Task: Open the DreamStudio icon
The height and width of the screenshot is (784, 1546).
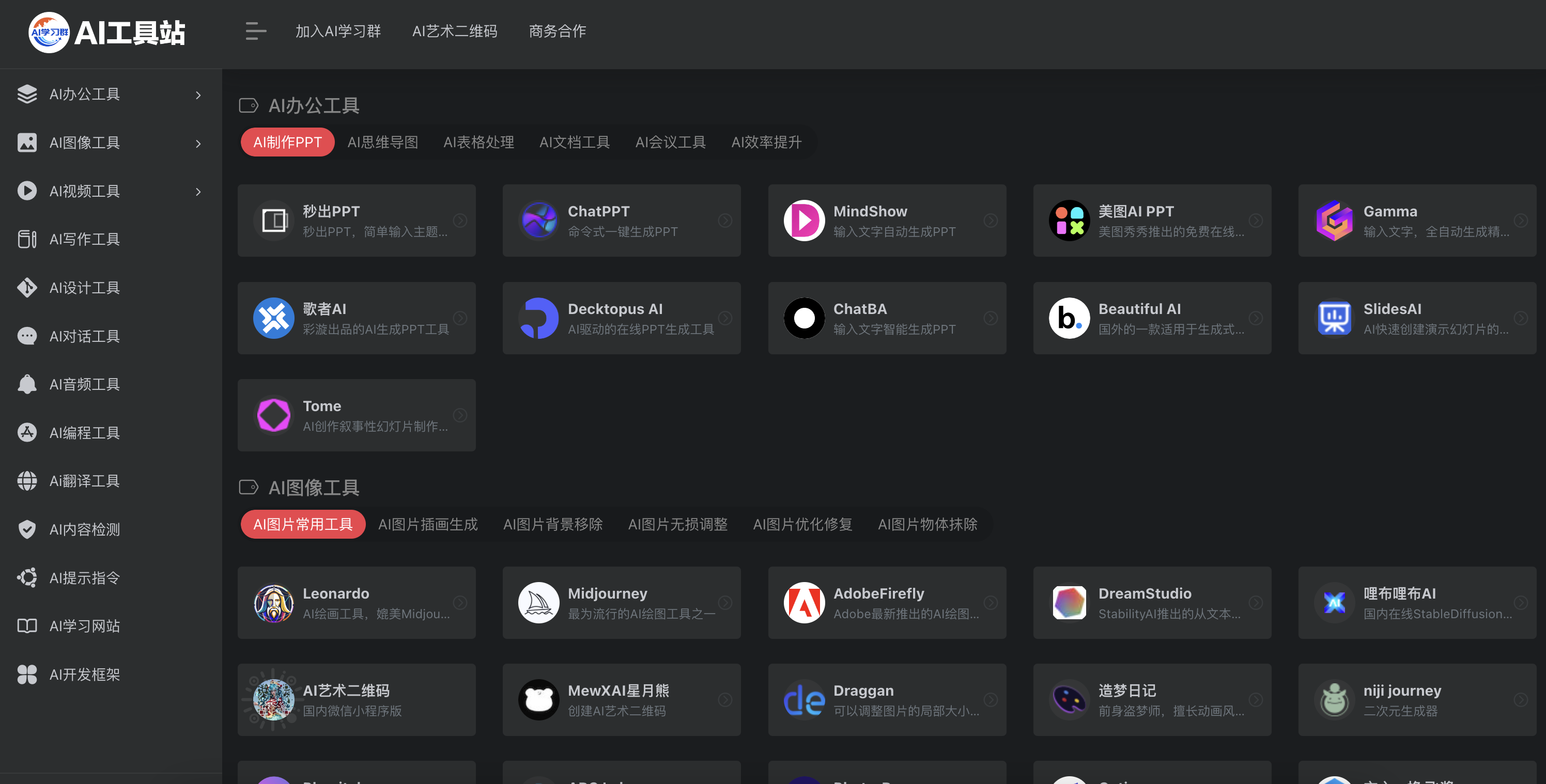Action: coord(1070,603)
